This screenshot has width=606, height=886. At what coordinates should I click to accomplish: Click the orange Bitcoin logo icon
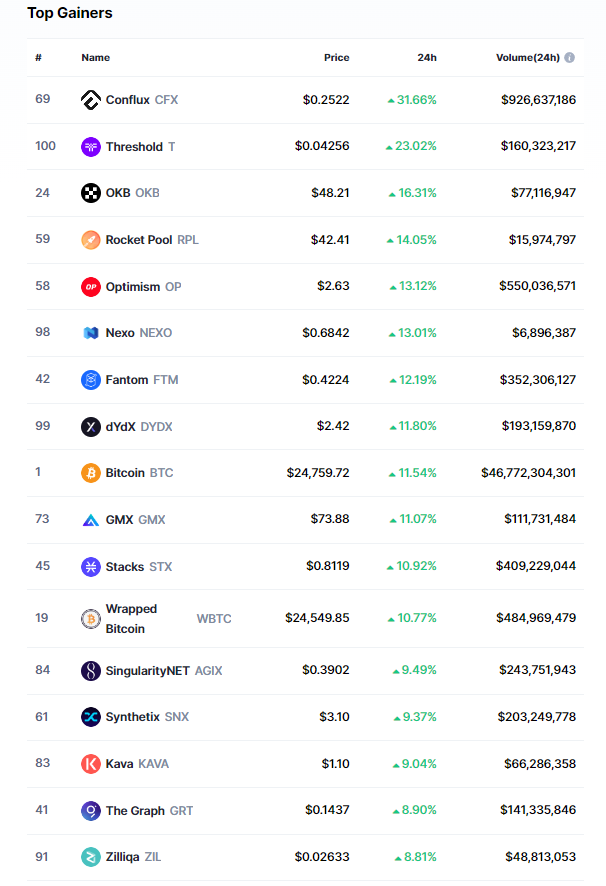[x=91, y=473]
